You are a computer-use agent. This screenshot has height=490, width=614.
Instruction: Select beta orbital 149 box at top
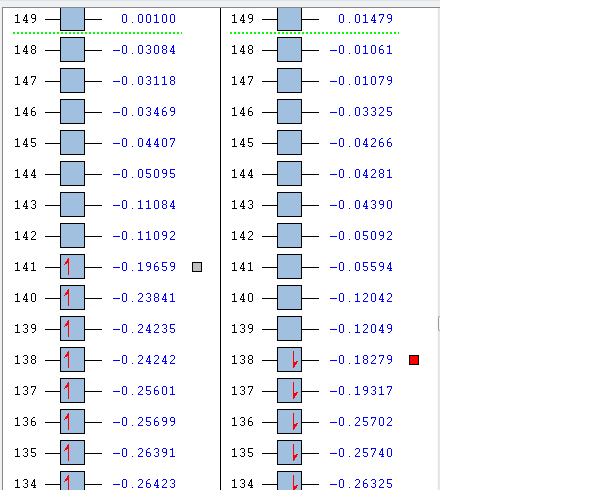pyautogui.click(x=289, y=19)
